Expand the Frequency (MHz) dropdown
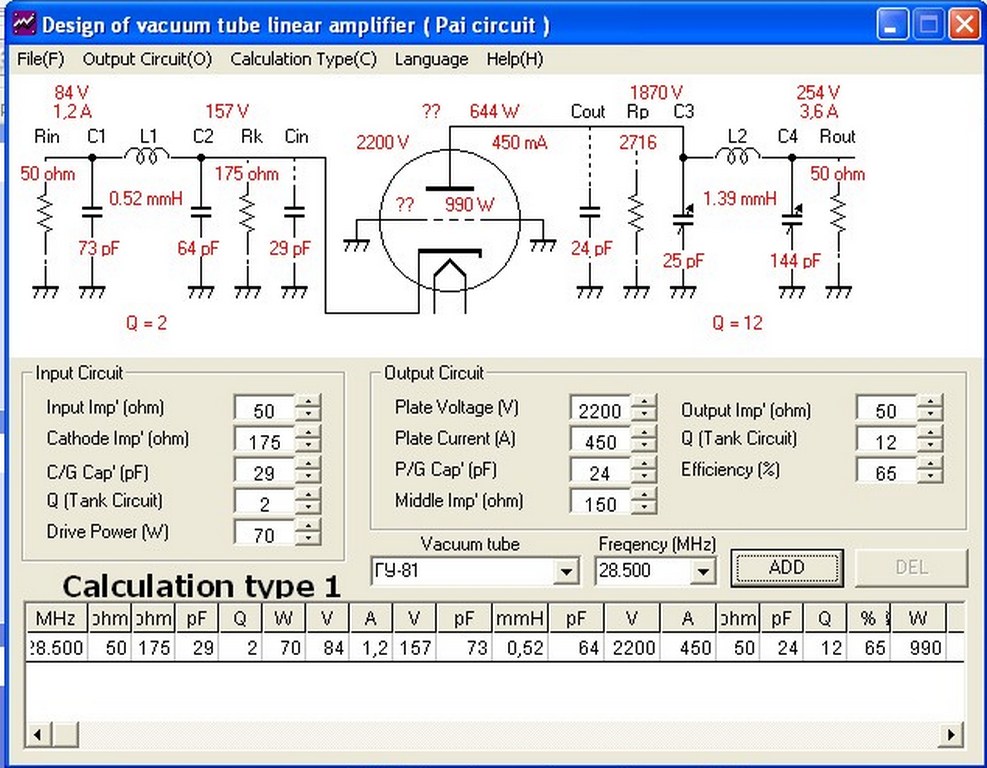987x768 pixels. [x=703, y=572]
